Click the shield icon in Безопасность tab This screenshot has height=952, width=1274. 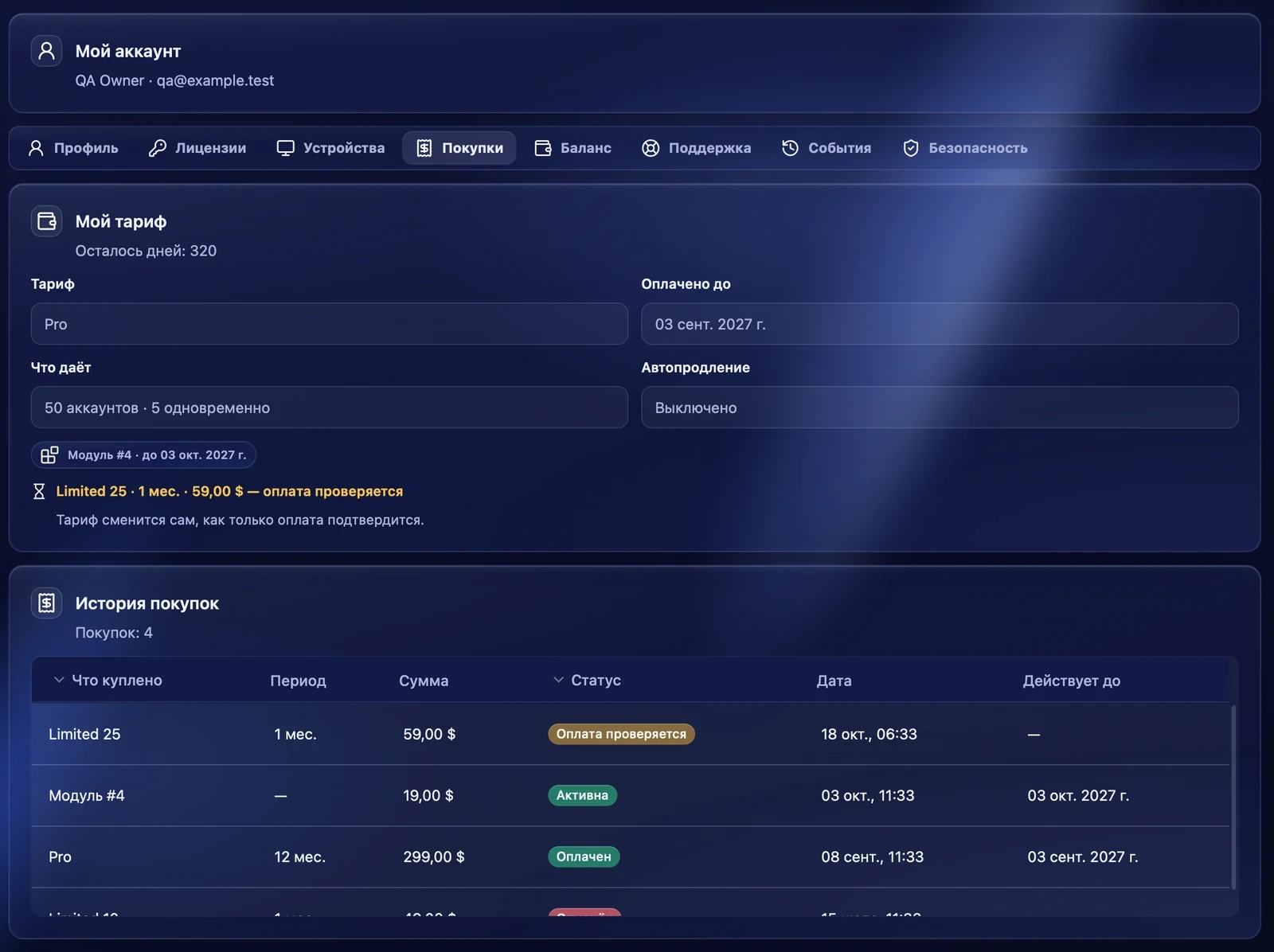tap(911, 148)
